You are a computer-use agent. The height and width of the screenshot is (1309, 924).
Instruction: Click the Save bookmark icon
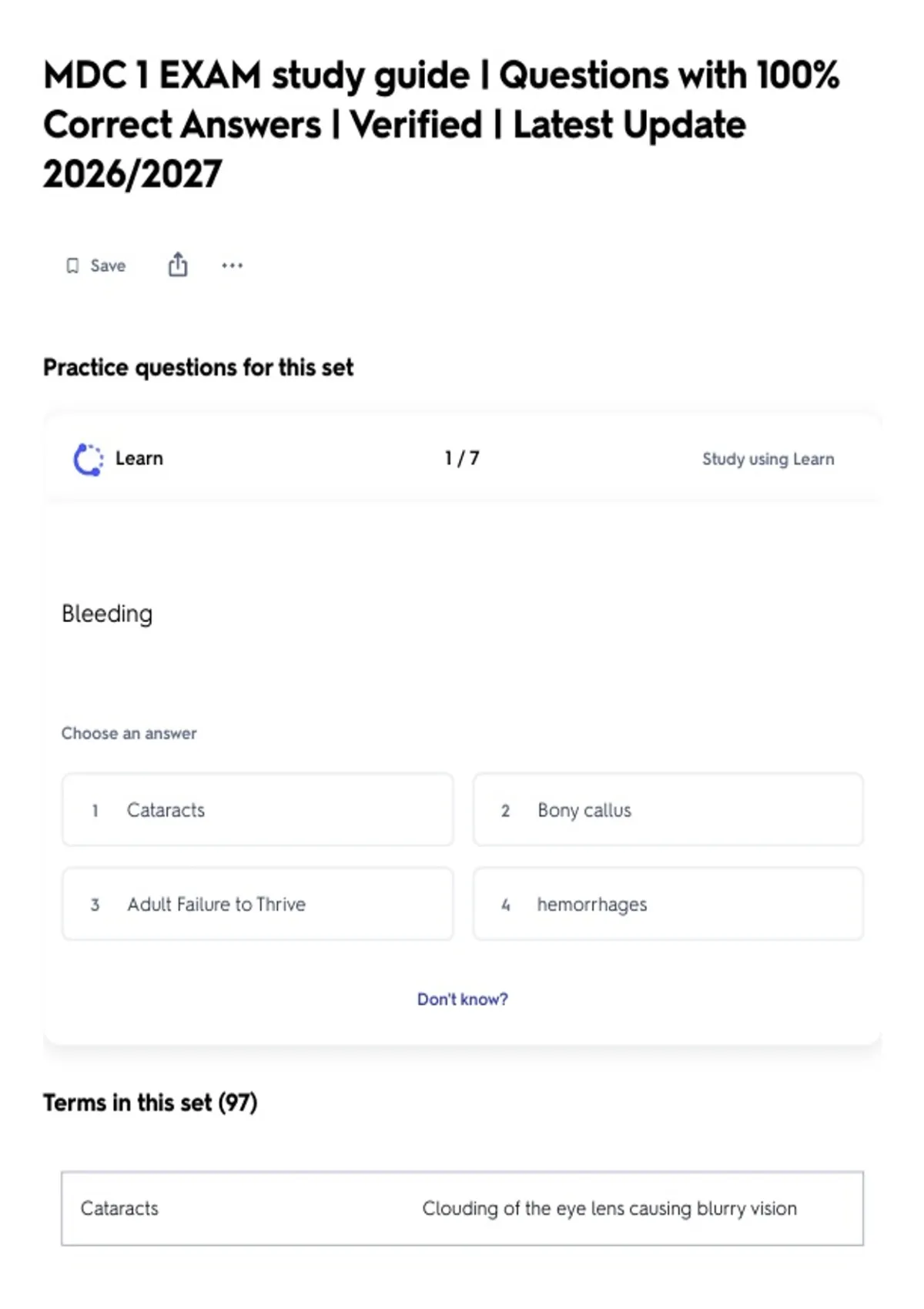[72, 266]
